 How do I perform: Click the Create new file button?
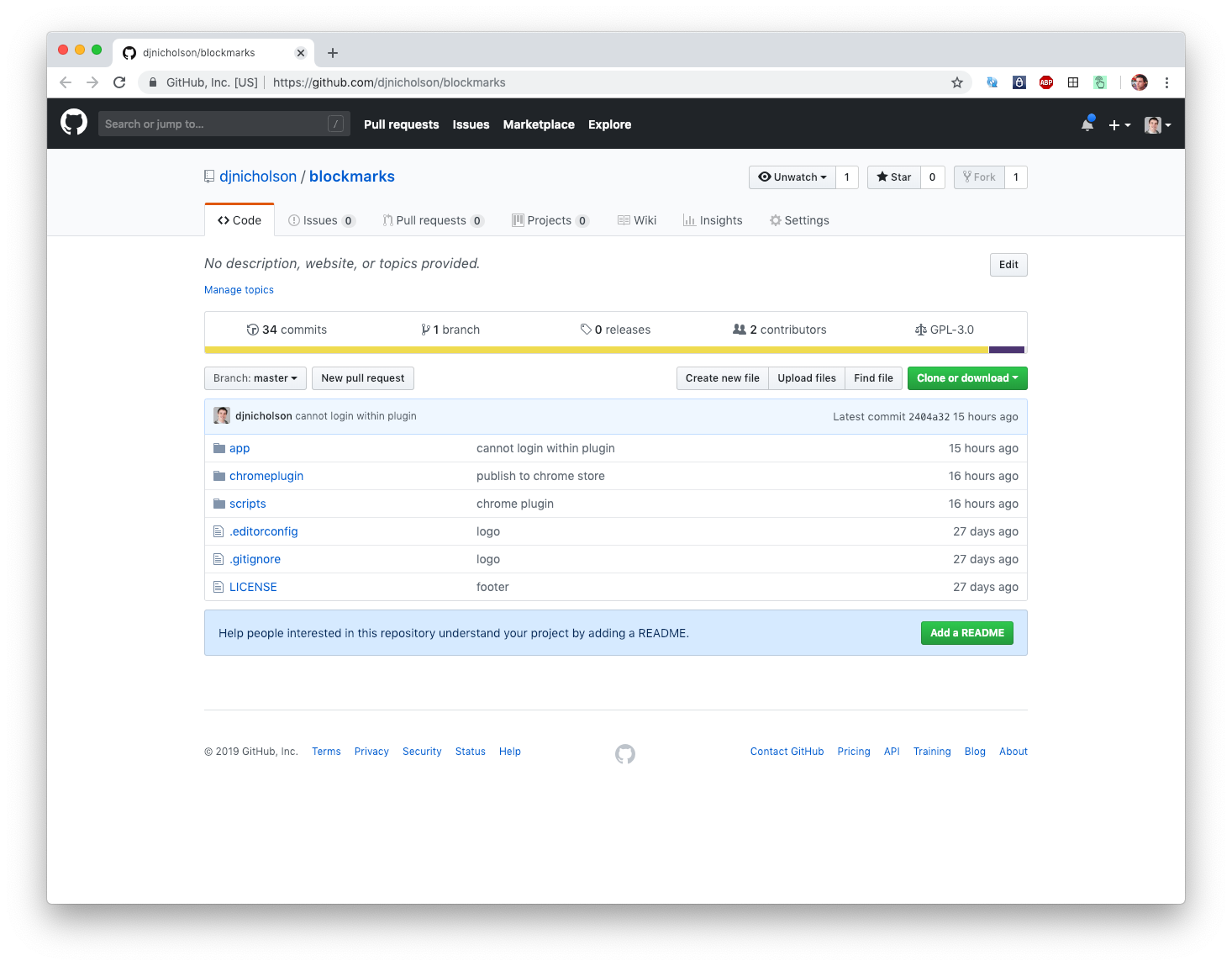723,378
